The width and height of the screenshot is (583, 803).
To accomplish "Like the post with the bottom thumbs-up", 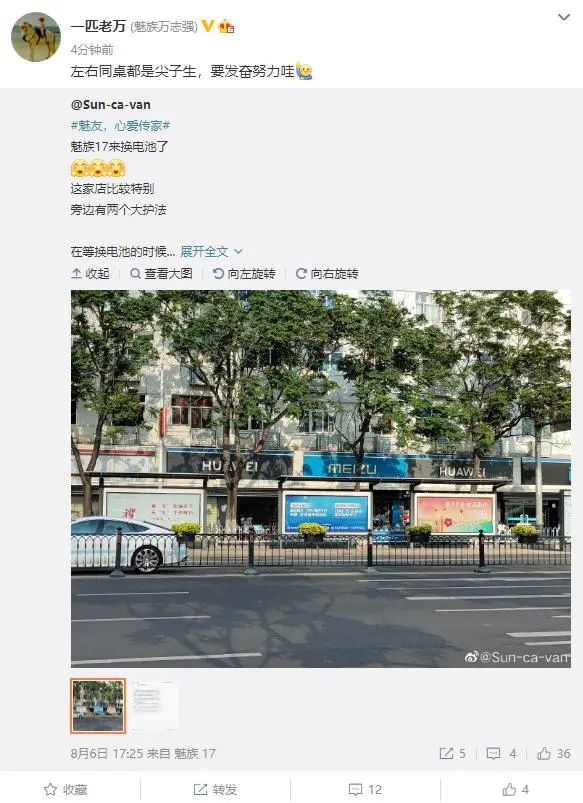I will point(515,790).
